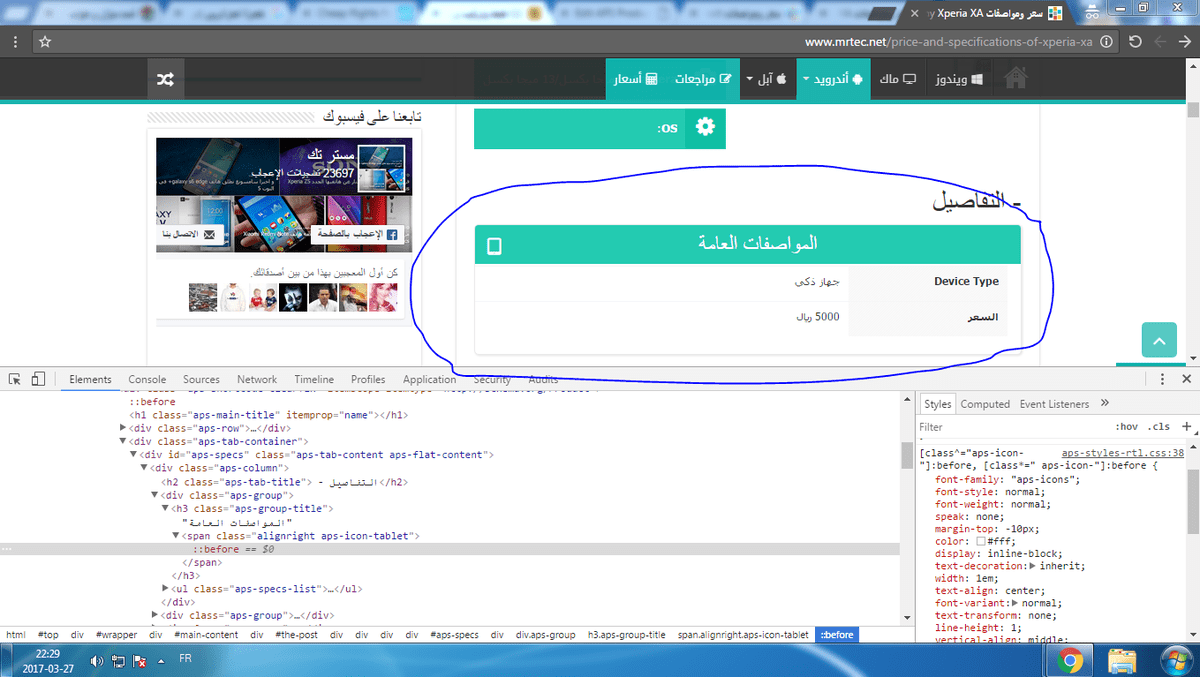Expand the aps-row div node
1200x677 pixels.
tap(123, 428)
